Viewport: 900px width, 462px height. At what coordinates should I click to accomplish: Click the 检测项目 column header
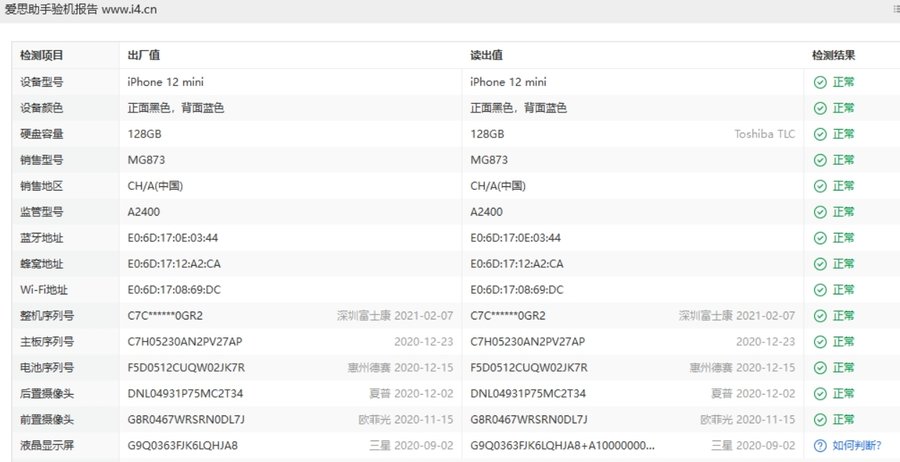coord(41,56)
